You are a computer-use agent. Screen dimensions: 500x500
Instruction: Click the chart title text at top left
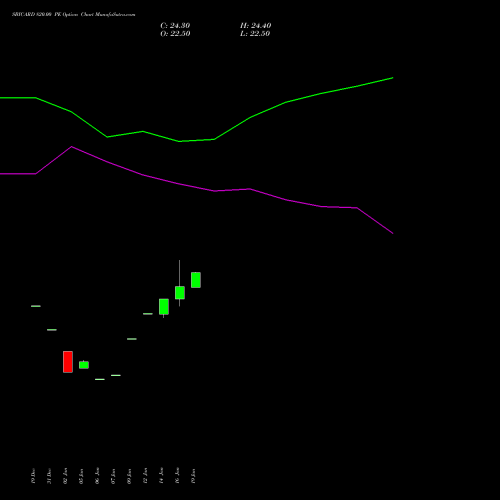coord(74,14)
